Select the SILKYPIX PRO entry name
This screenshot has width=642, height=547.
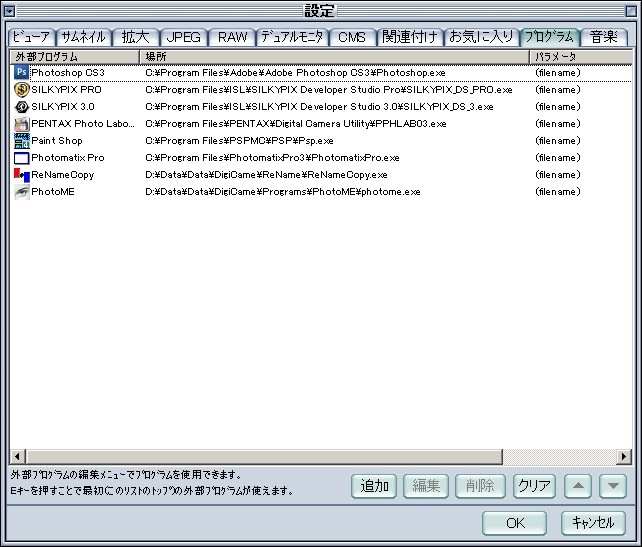pos(66,90)
